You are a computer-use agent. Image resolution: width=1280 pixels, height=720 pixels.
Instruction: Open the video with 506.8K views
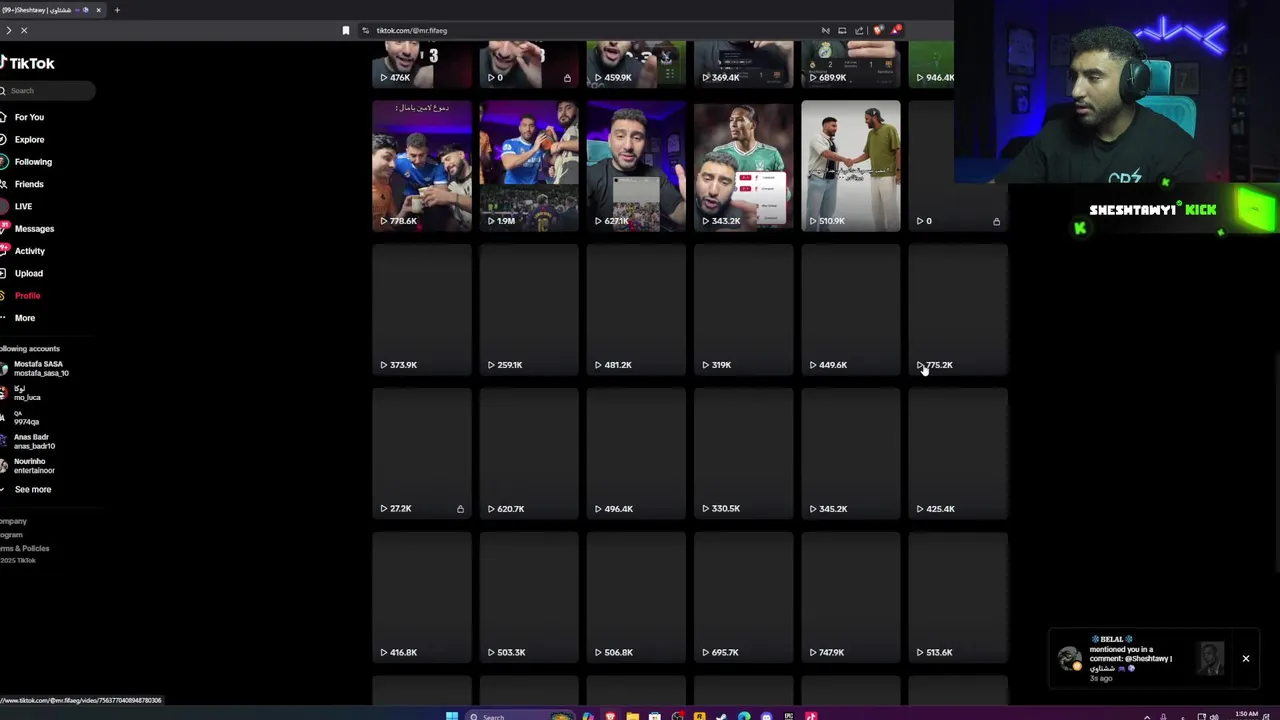point(636,598)
